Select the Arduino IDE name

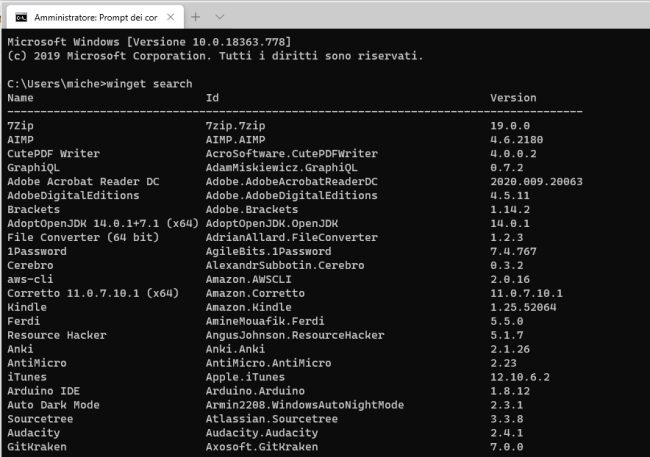click(x=44, y=391)
